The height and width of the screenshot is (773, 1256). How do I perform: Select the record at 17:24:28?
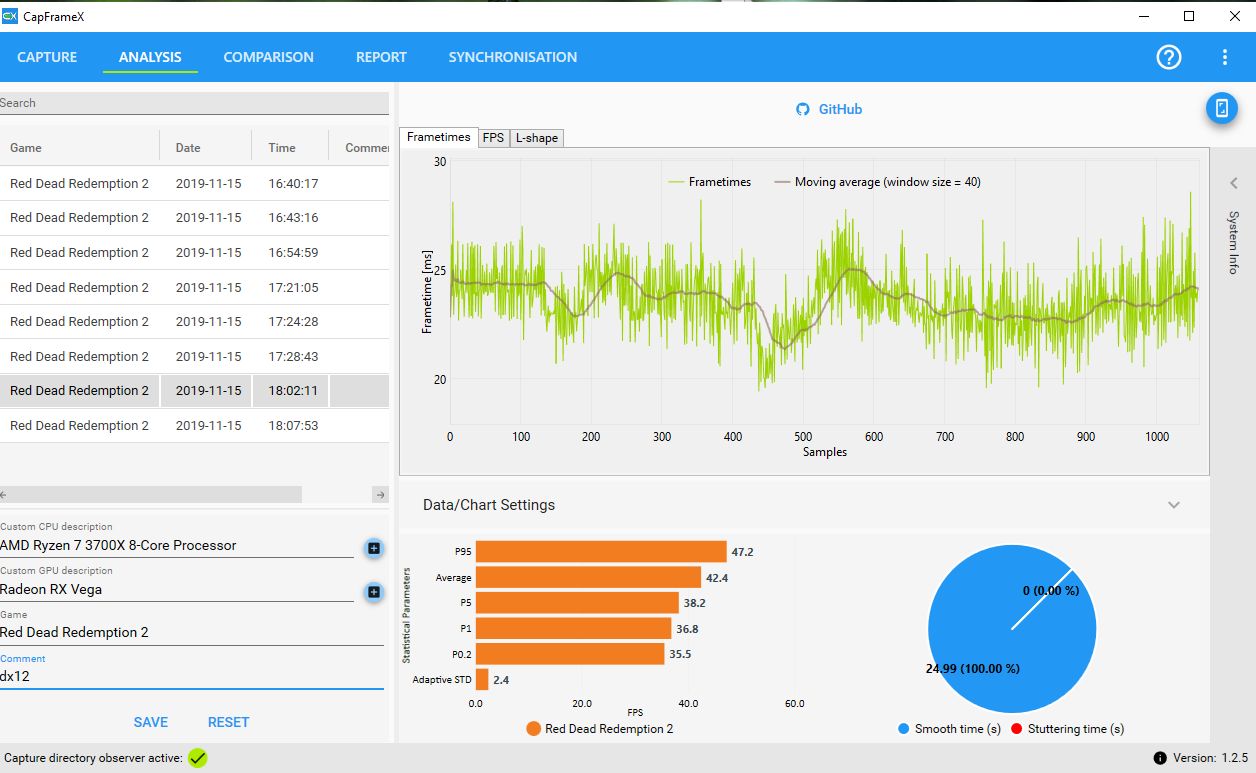click(194, 322)
